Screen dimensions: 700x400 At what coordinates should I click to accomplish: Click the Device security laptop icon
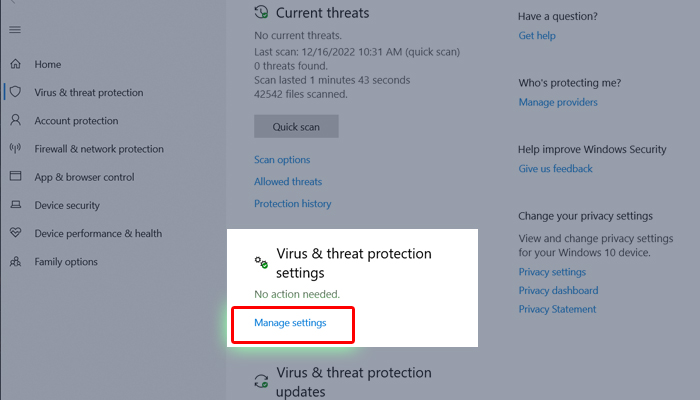(15, 205)
